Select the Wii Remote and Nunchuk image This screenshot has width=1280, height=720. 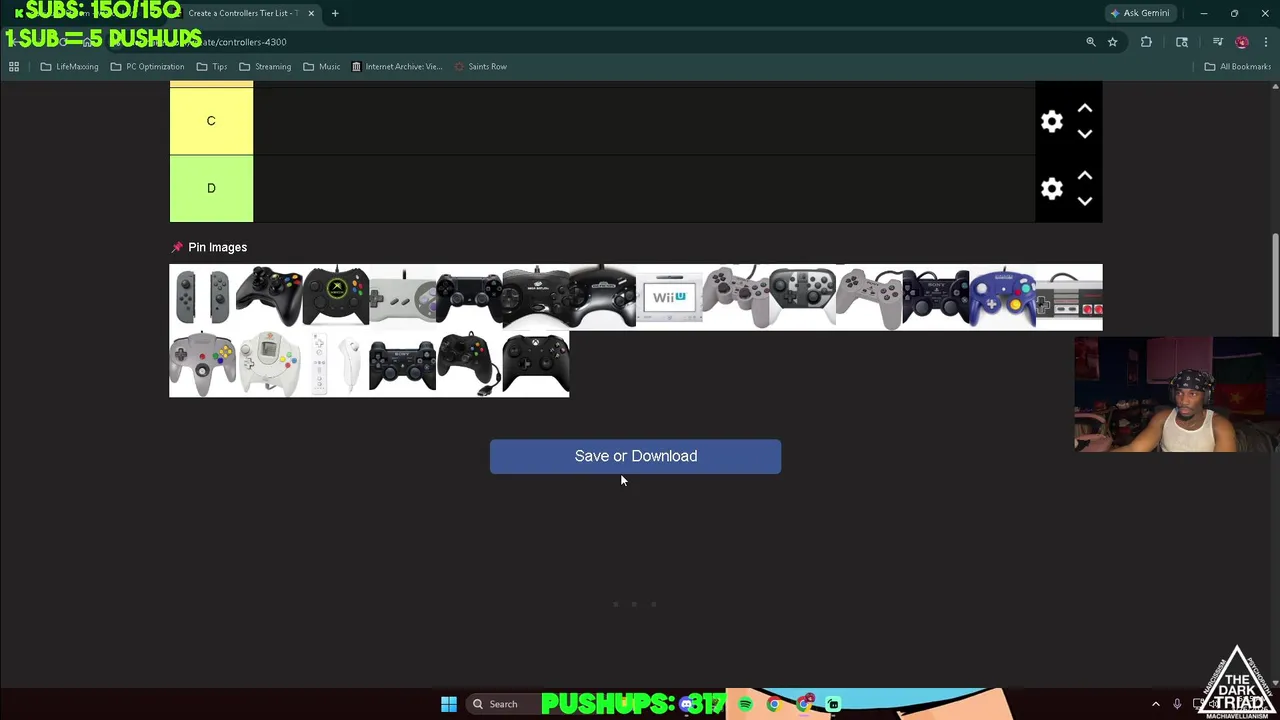(336, 364)
